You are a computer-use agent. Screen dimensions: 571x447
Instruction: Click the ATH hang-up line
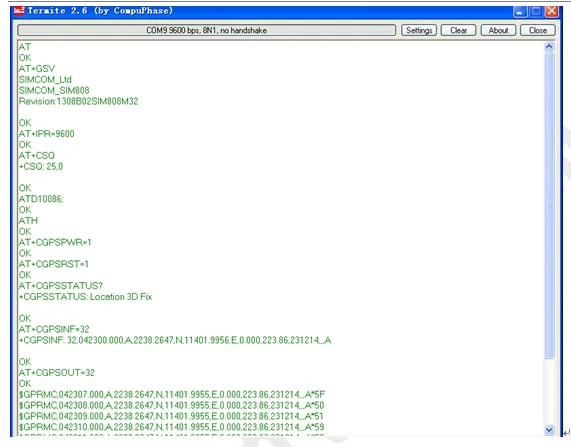(28, 221)
